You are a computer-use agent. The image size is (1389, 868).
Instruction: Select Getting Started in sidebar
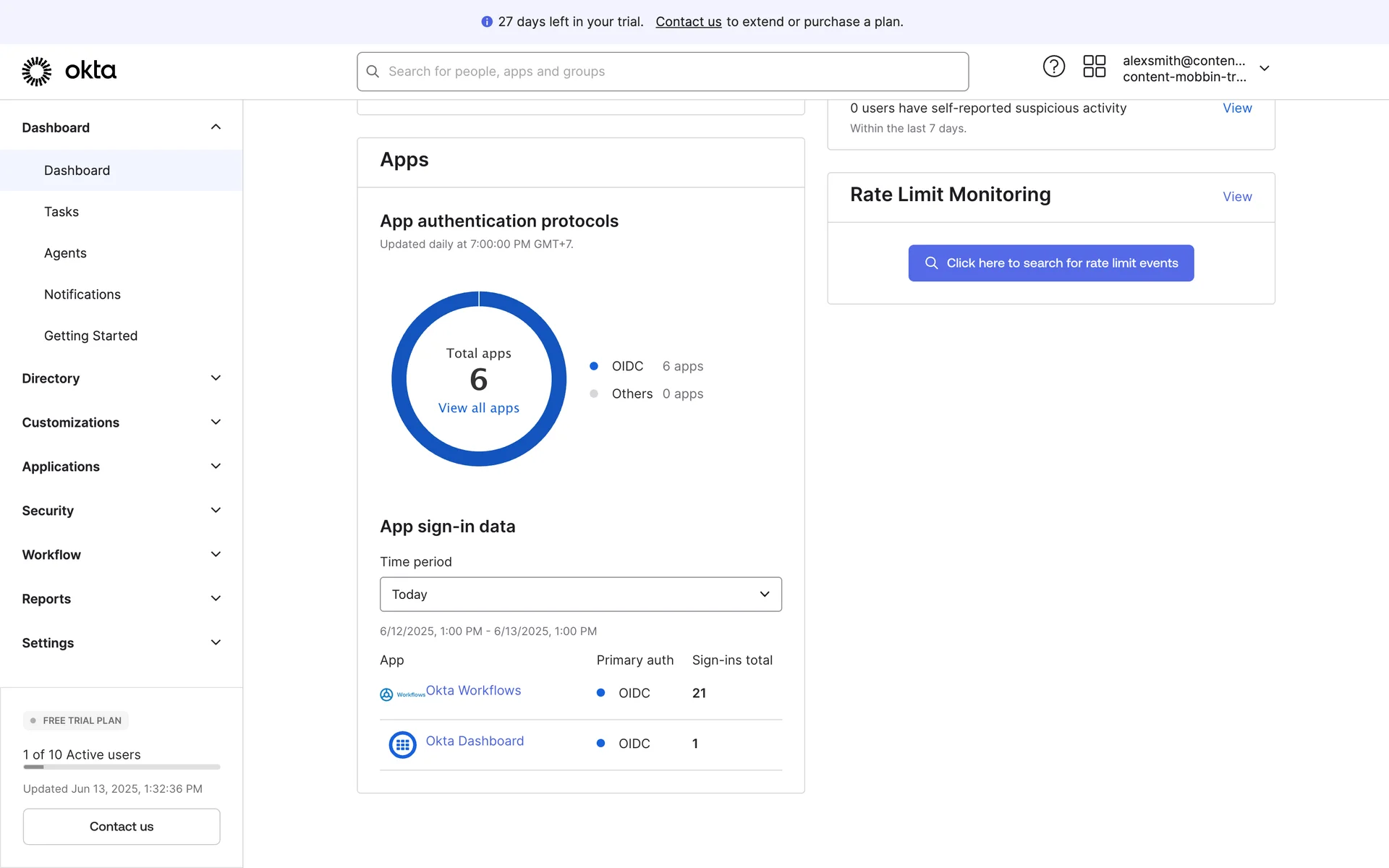pyautogui.click(x=90, y=336)
